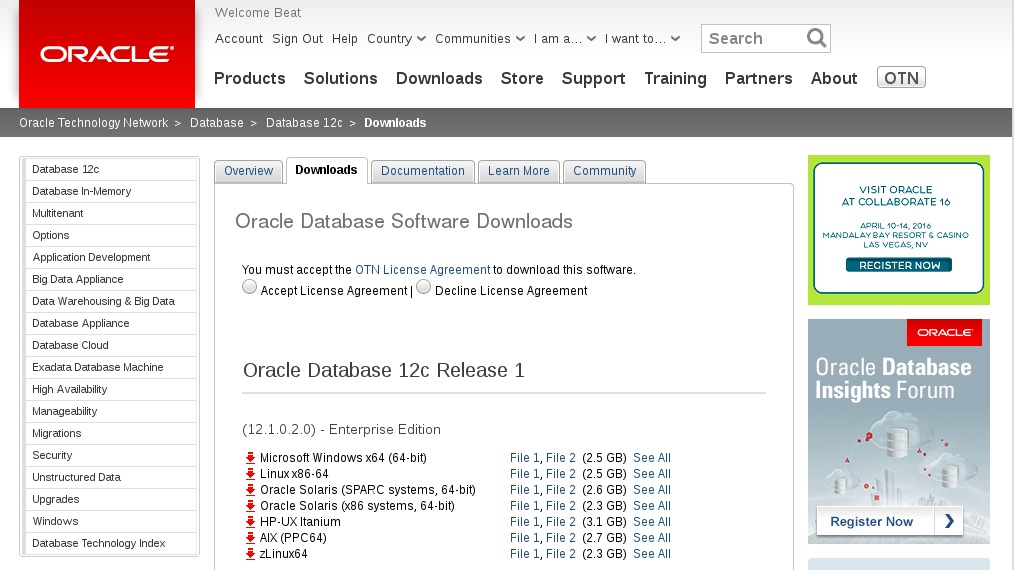This screenshot has width=1014, height=570.
Task: Expand the Country dropdown
Action: [396, 39]
